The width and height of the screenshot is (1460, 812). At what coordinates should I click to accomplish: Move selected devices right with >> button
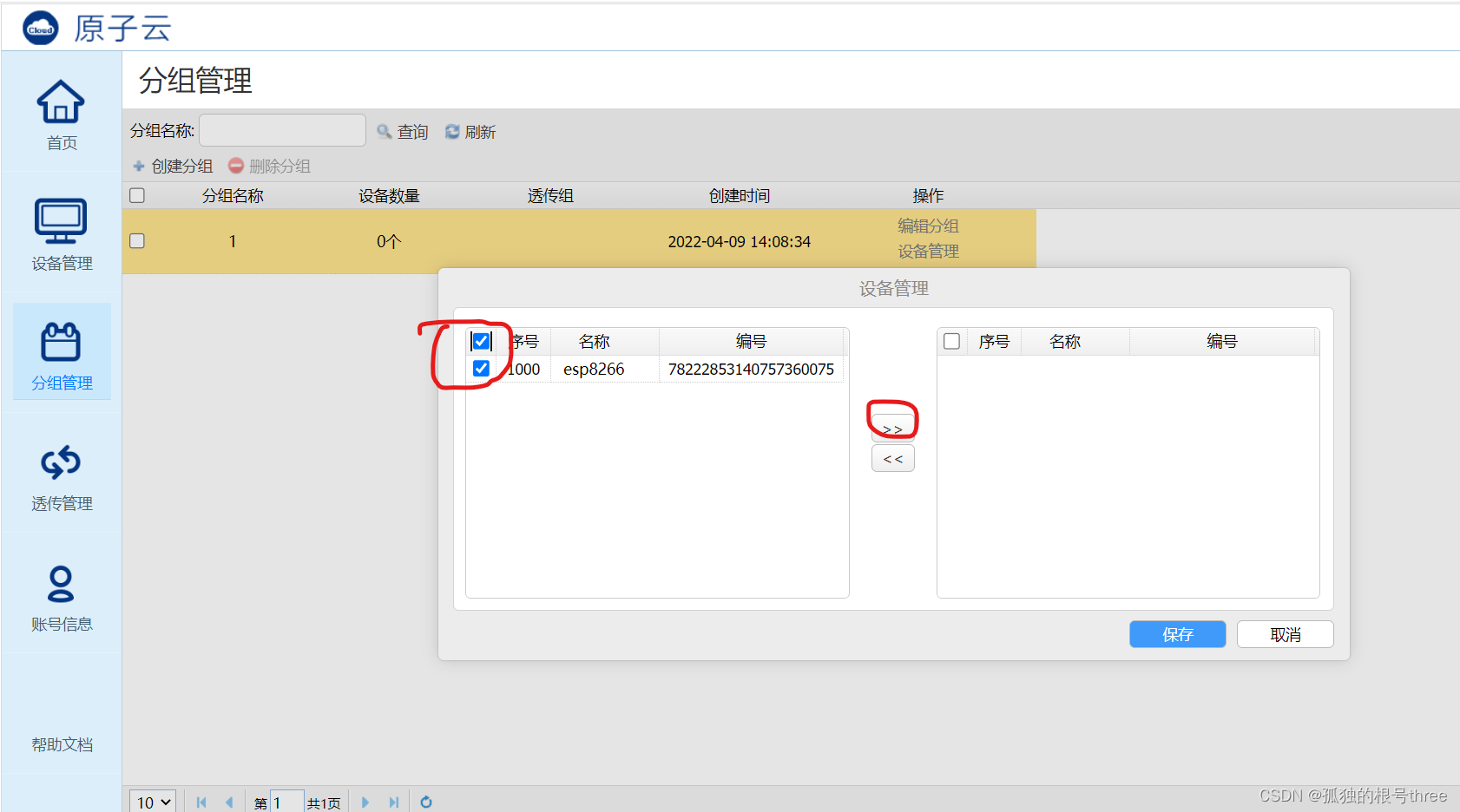point(893,429)
